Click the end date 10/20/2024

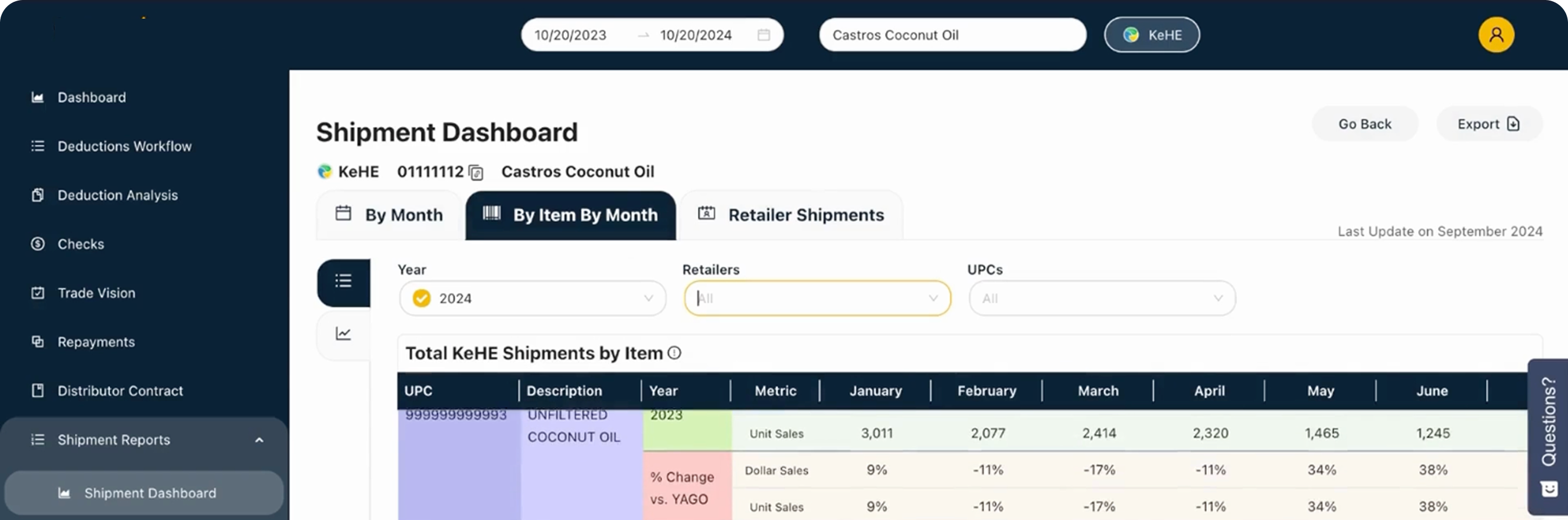696,35
